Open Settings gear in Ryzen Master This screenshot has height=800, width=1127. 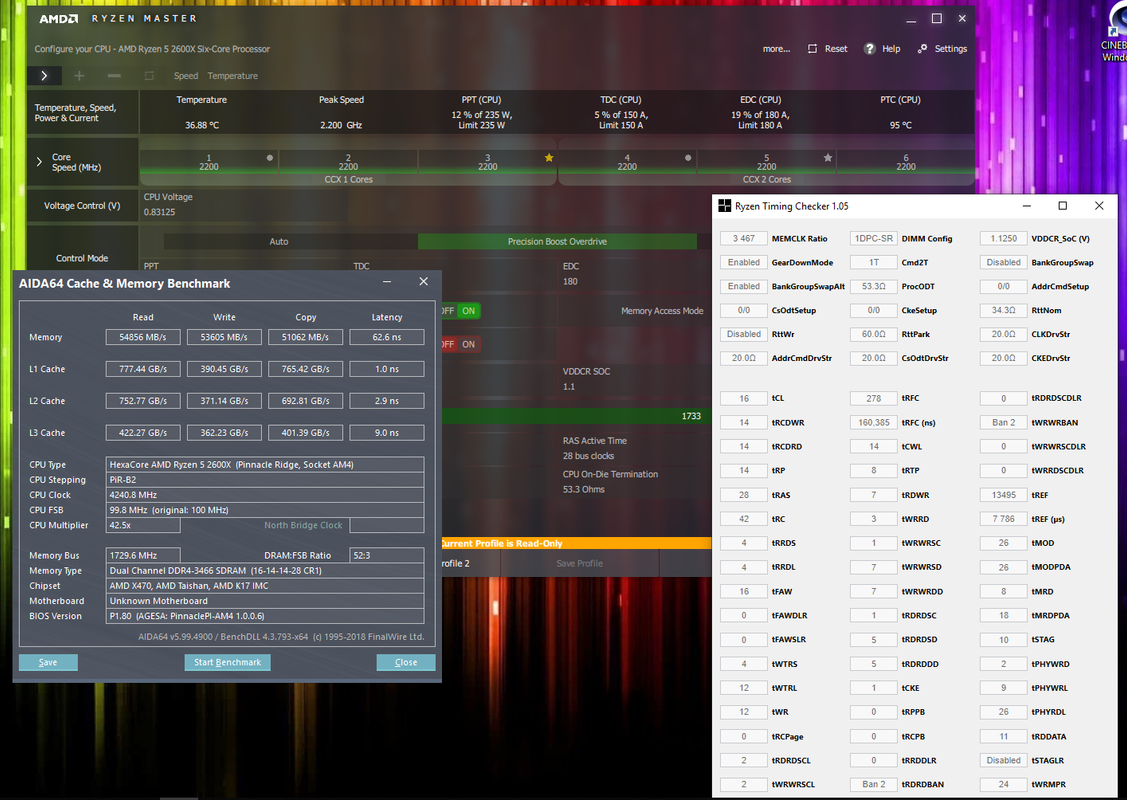(x=922, y=48)
